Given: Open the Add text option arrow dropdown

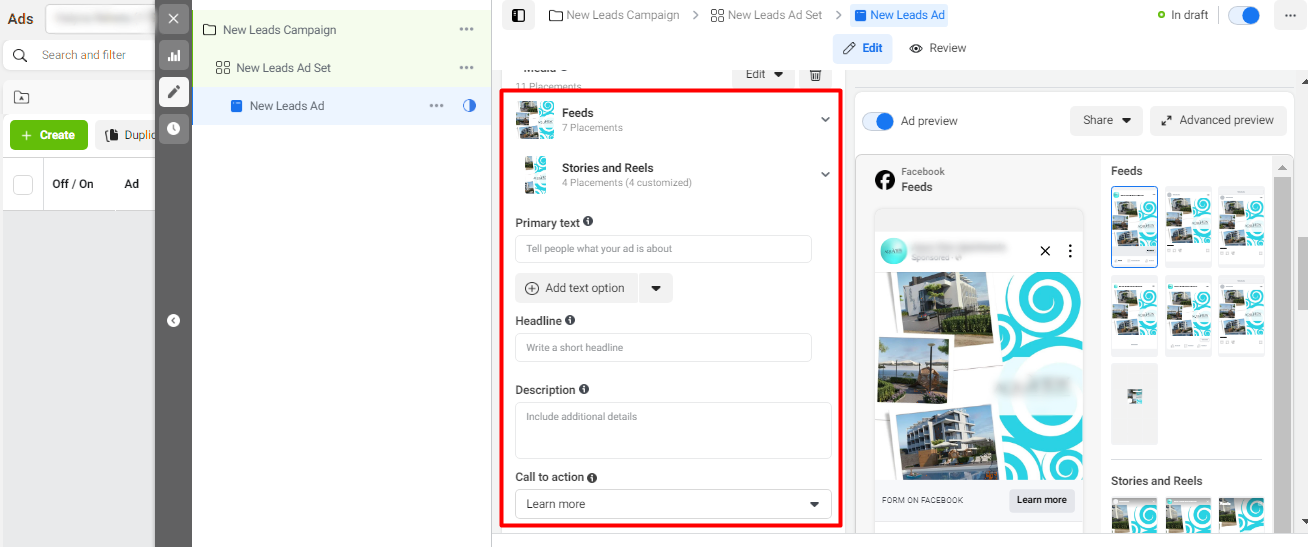Looking at the screenshot, I should 656,288.
